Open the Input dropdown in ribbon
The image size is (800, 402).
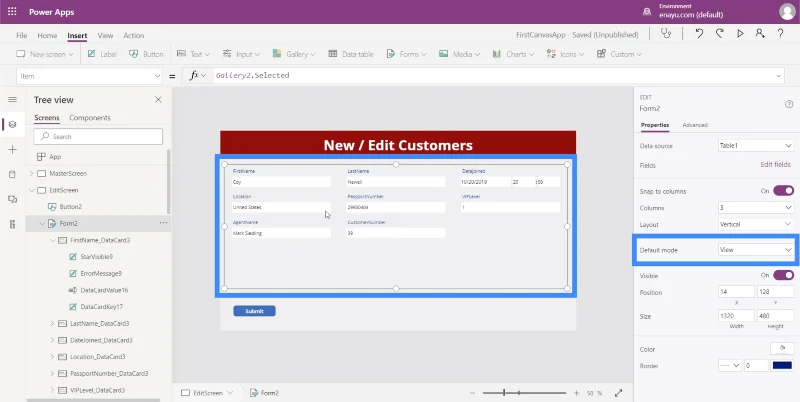pos(241,54)
